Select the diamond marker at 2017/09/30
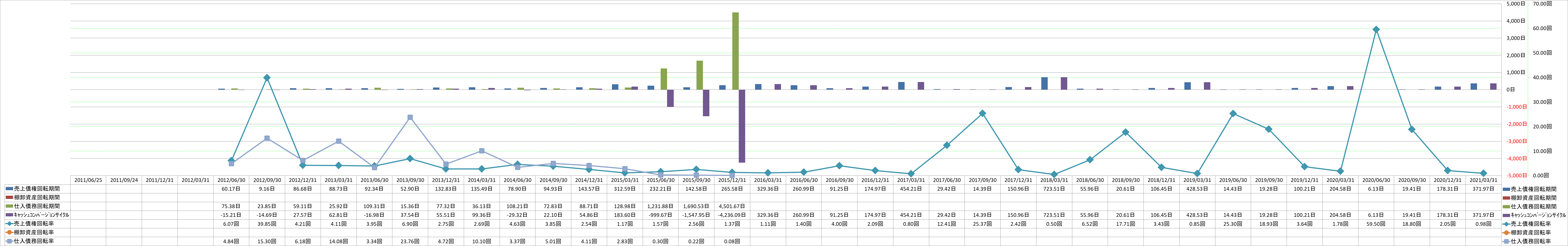Image resolution: width=1568 pixels, height=246 pixels. point(982,113)
